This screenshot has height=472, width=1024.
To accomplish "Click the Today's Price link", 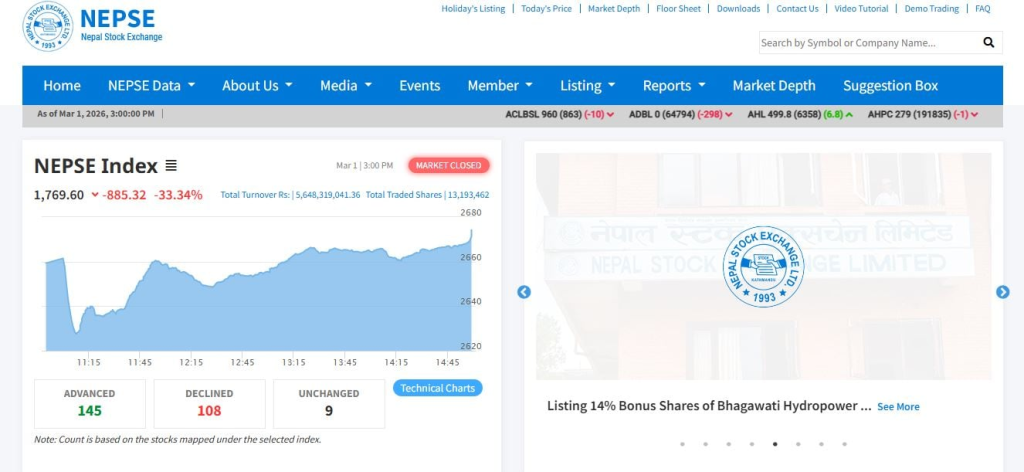I will point(547,8).
